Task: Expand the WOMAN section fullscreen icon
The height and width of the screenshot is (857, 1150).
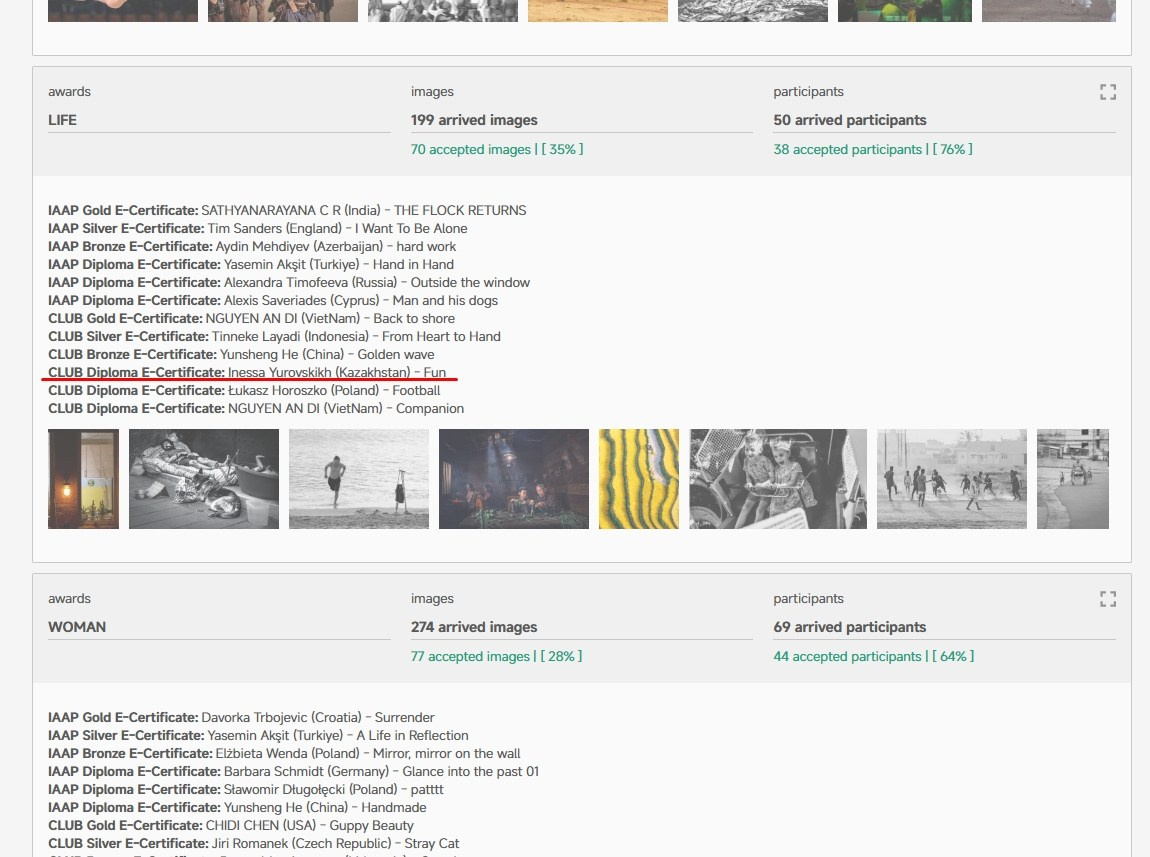Action: tap(1107, 599)
